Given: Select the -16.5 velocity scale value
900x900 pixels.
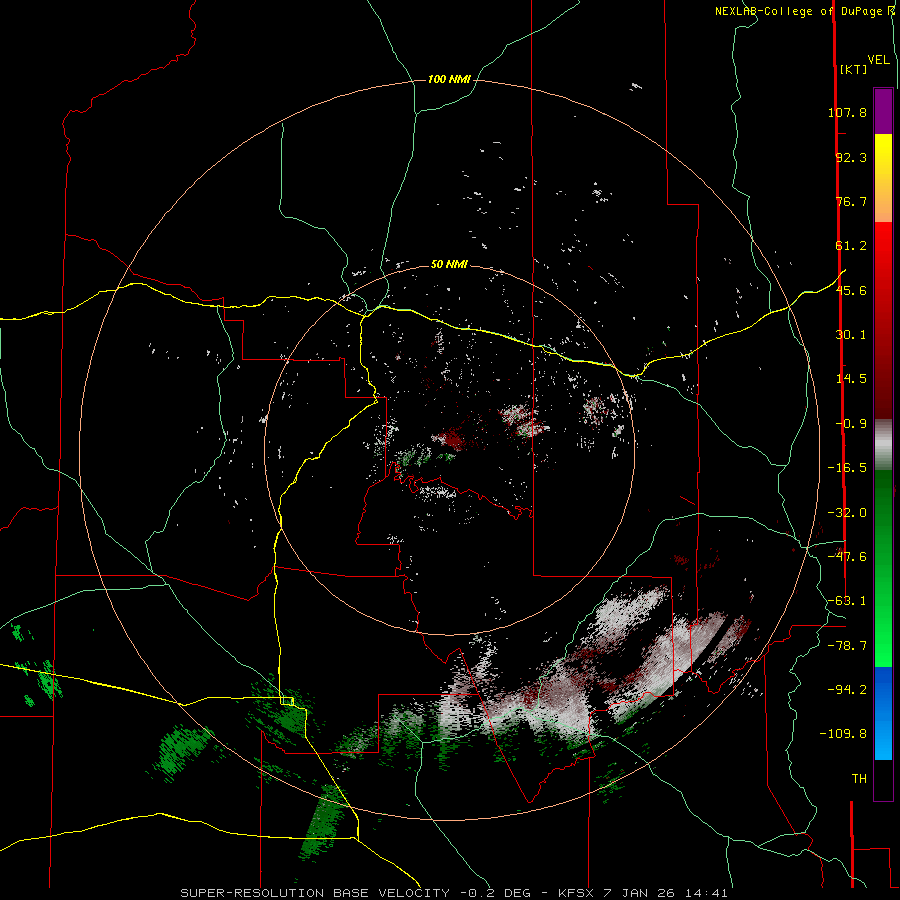Looking at the screenshot, I should [847, 468].
